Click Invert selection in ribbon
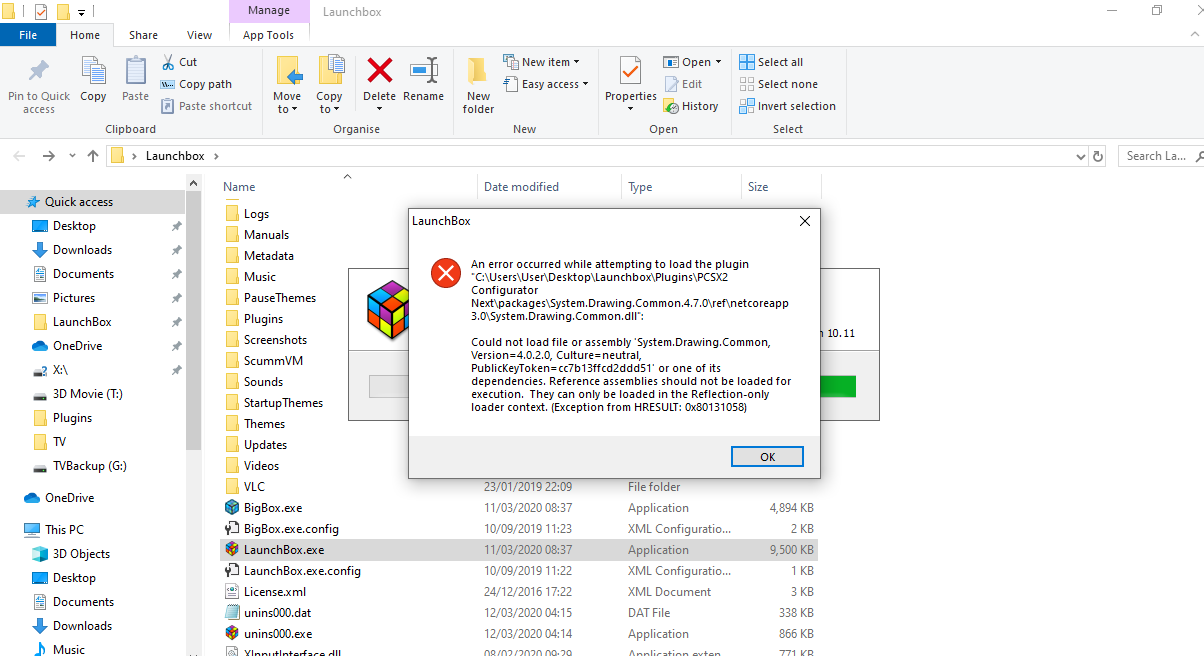Viewport: 1204px width, 656px height. 787,106
